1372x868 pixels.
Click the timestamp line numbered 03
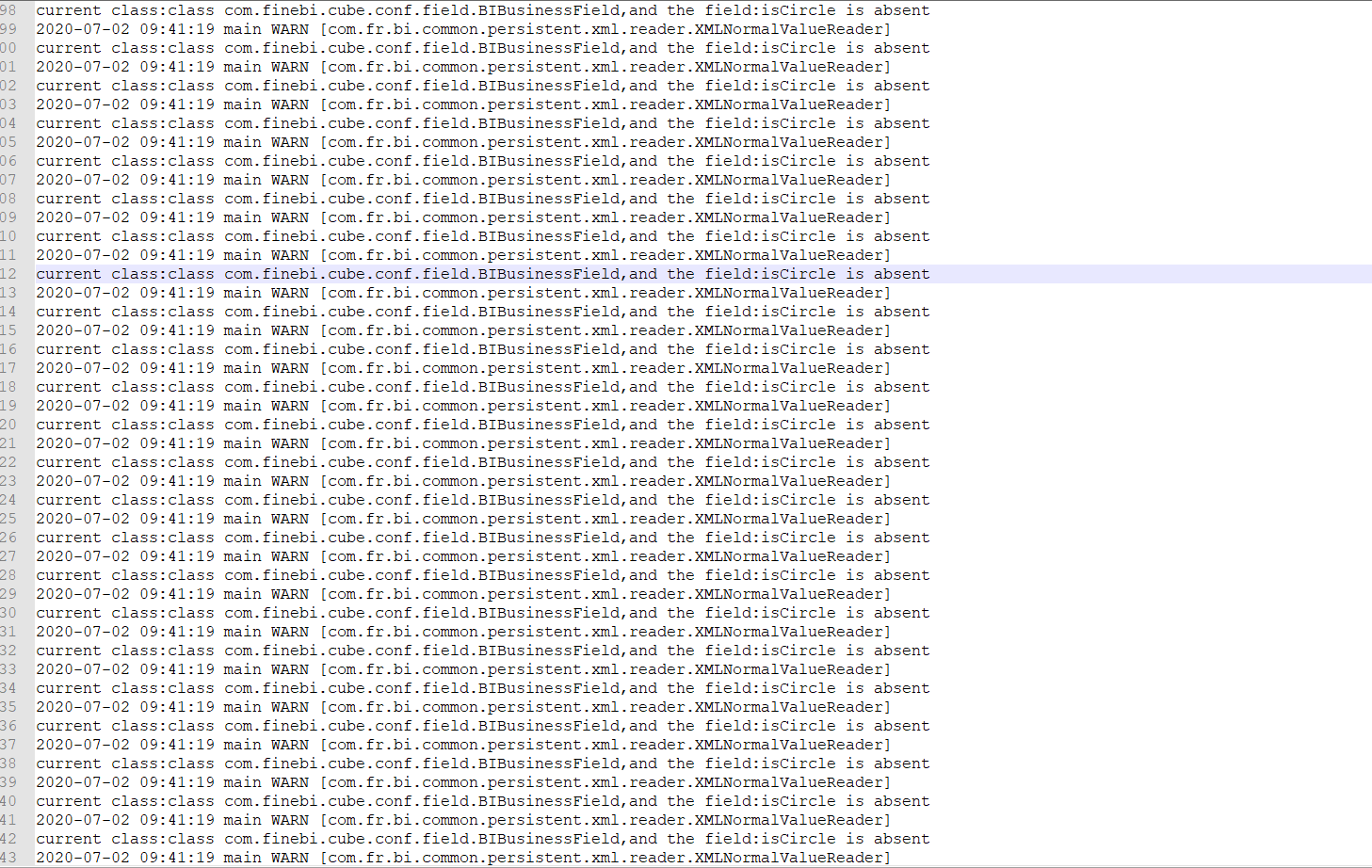pyautogui.click(x=463, y=104)
